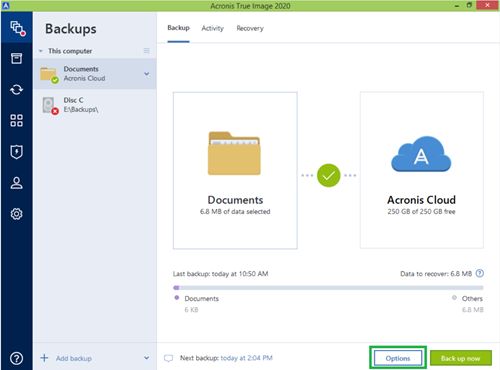Click the Add backup link
Screen dimensions: 500x370
click(x=74, y=358)
